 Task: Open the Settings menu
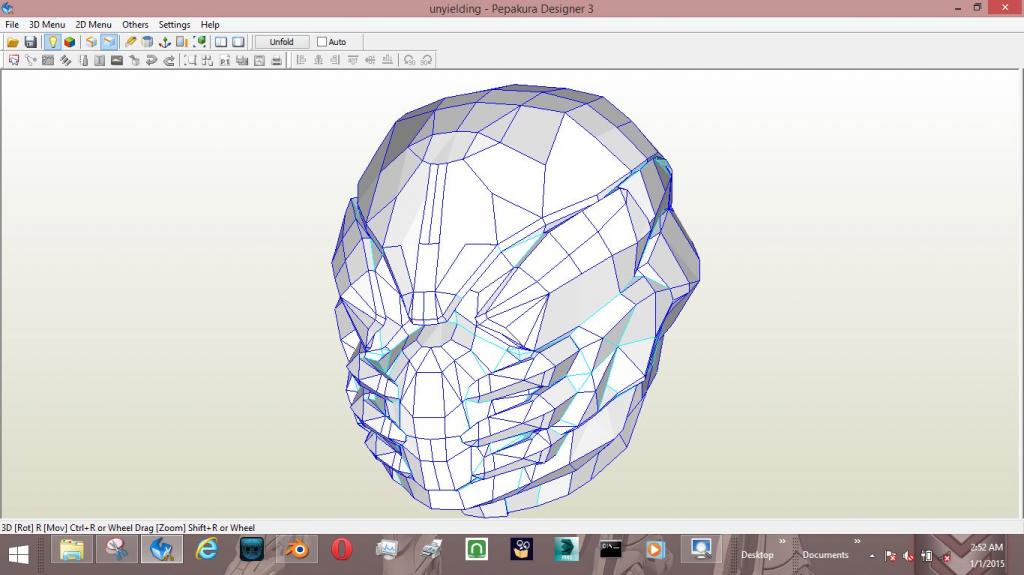(174, 24)
